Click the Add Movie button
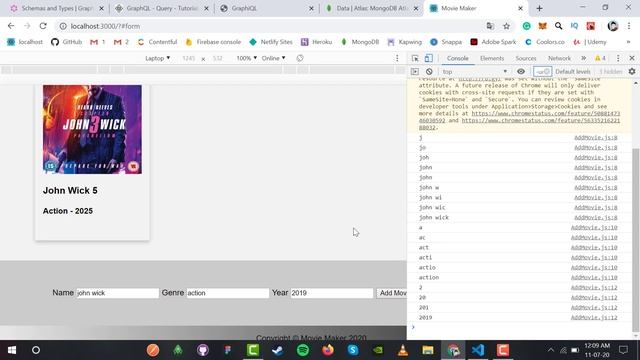The image size is (640, 360). click(x=391, y=293)
